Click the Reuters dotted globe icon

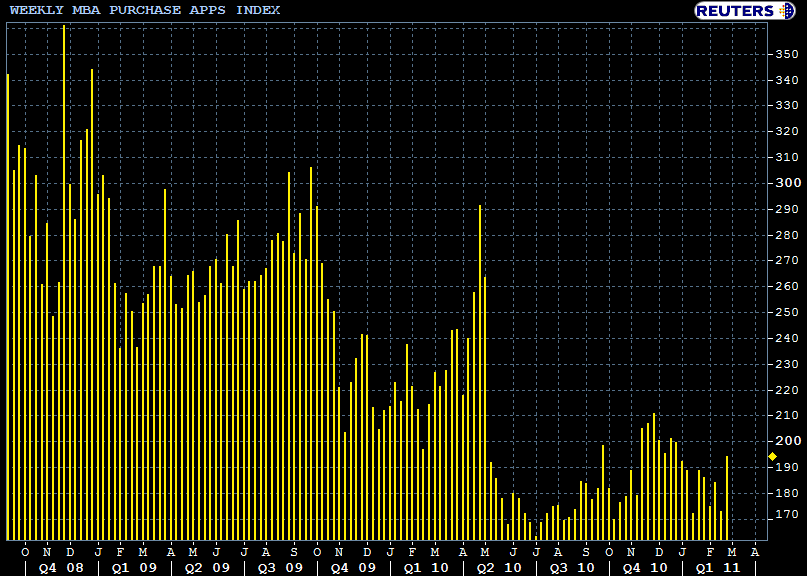(x=789, y=10)
